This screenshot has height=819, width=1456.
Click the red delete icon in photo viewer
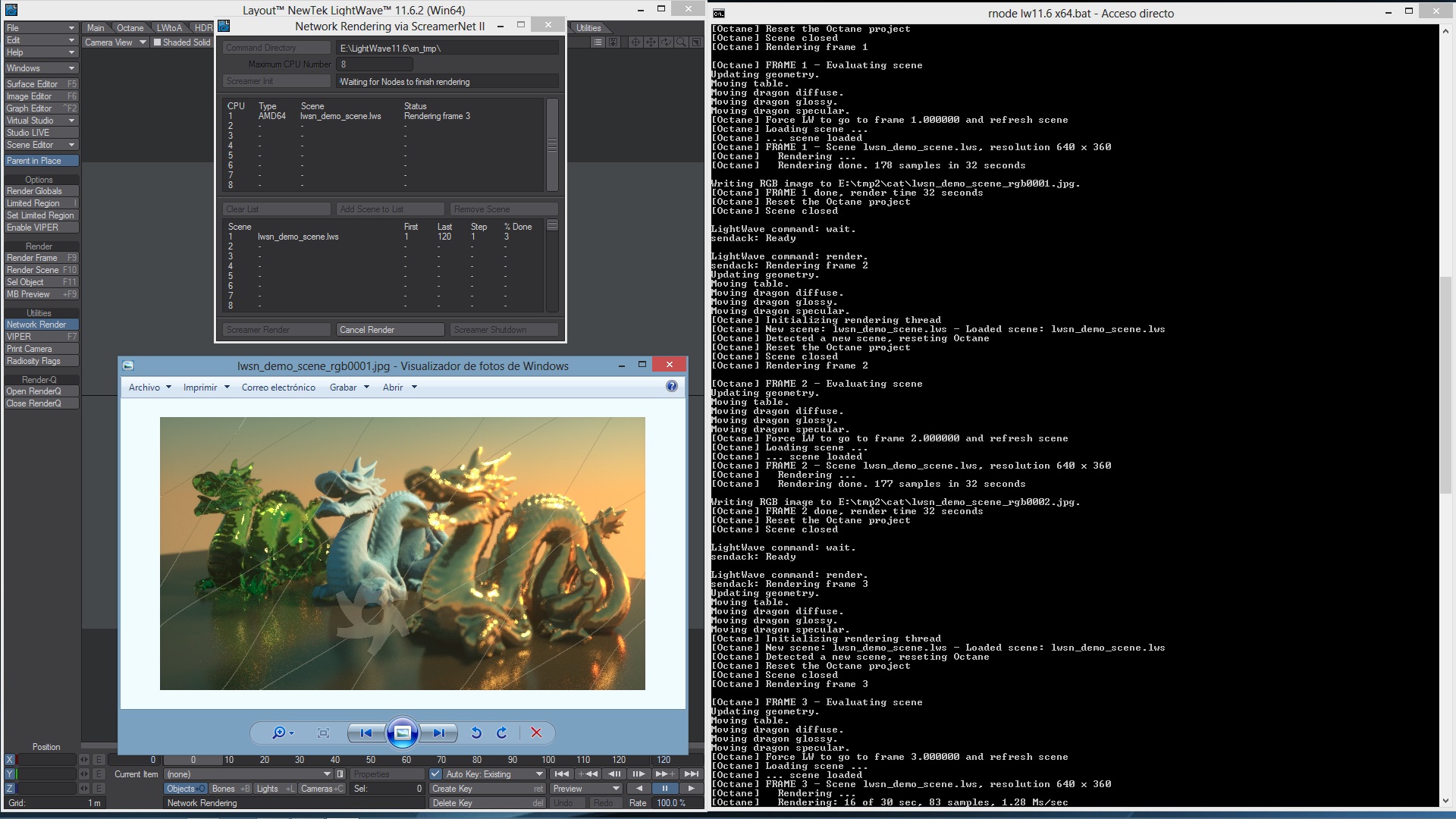(536, 733)
